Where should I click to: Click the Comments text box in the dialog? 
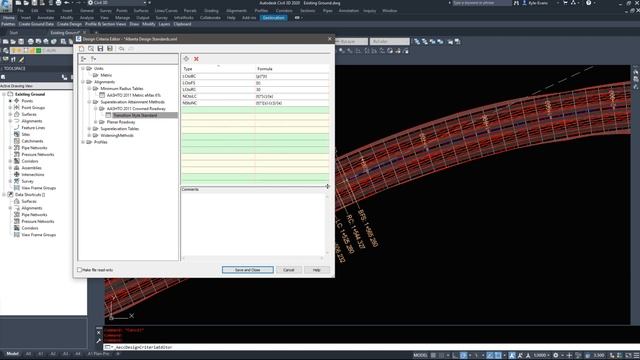pos(253,224)
